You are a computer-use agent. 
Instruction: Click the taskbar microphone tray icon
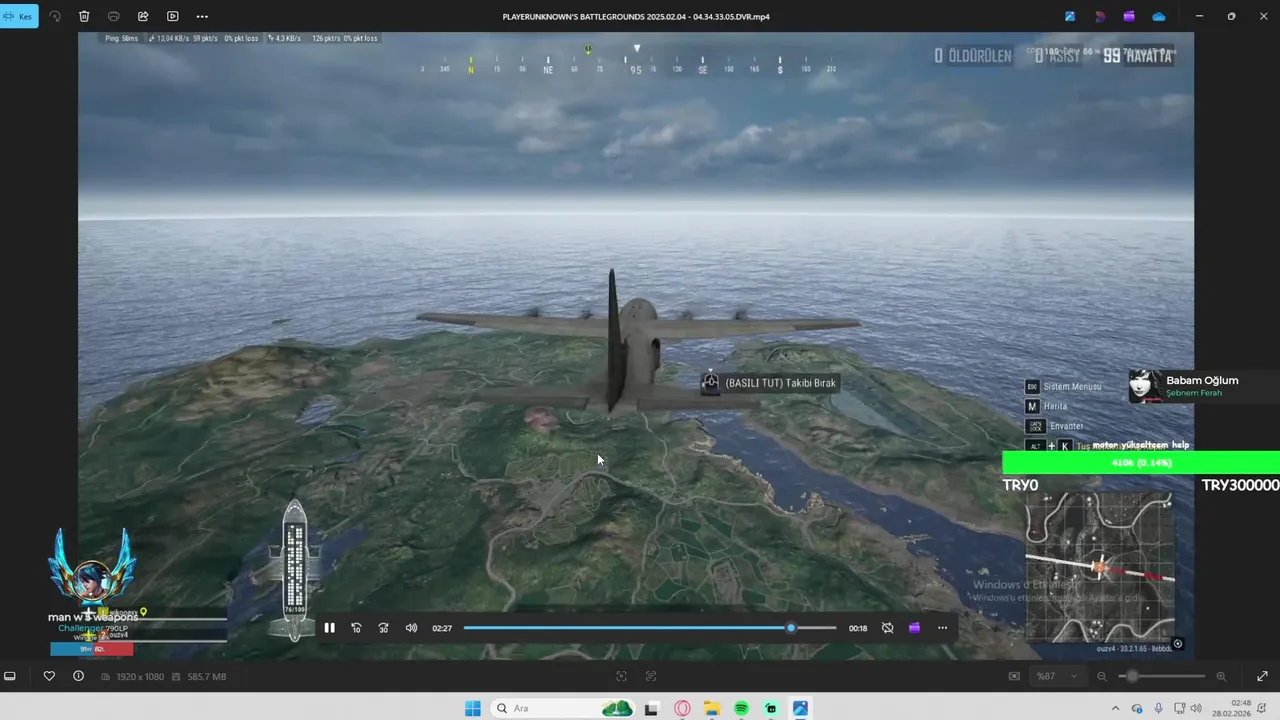tap(1158, 708)
